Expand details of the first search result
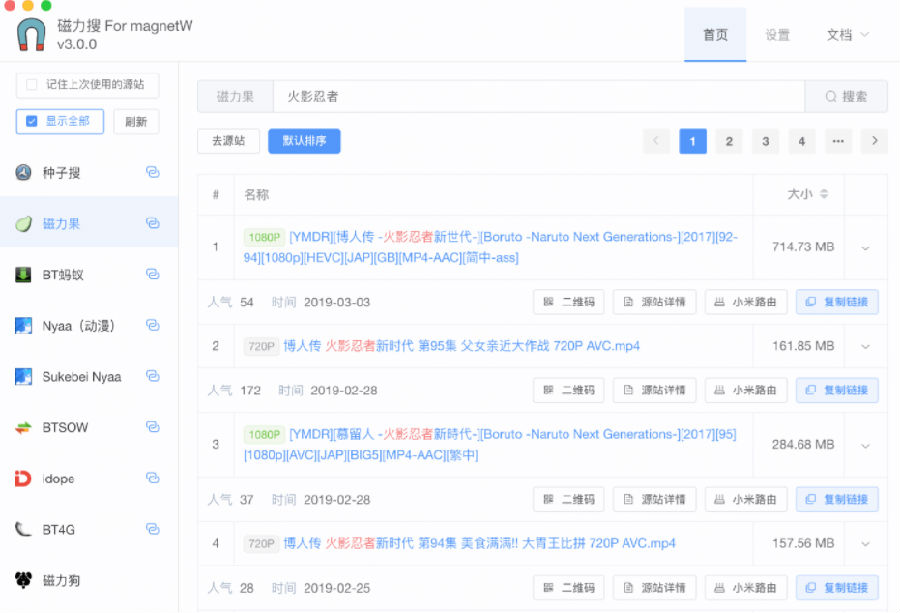The width and height of the screenshot is (900, 613). click(x=866, y=245)
